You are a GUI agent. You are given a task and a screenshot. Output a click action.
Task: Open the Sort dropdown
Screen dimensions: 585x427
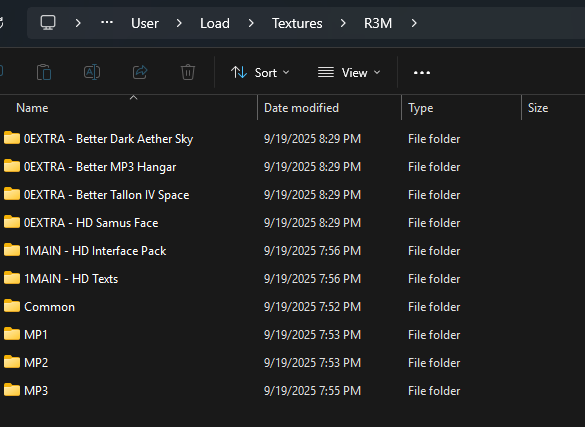pyautogui.click(x=260, y=72)
